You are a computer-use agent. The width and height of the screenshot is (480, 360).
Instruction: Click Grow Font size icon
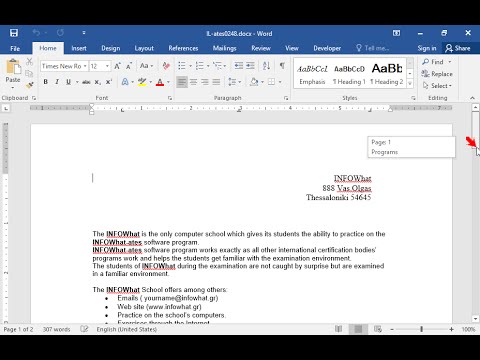[x=117, y=66]
